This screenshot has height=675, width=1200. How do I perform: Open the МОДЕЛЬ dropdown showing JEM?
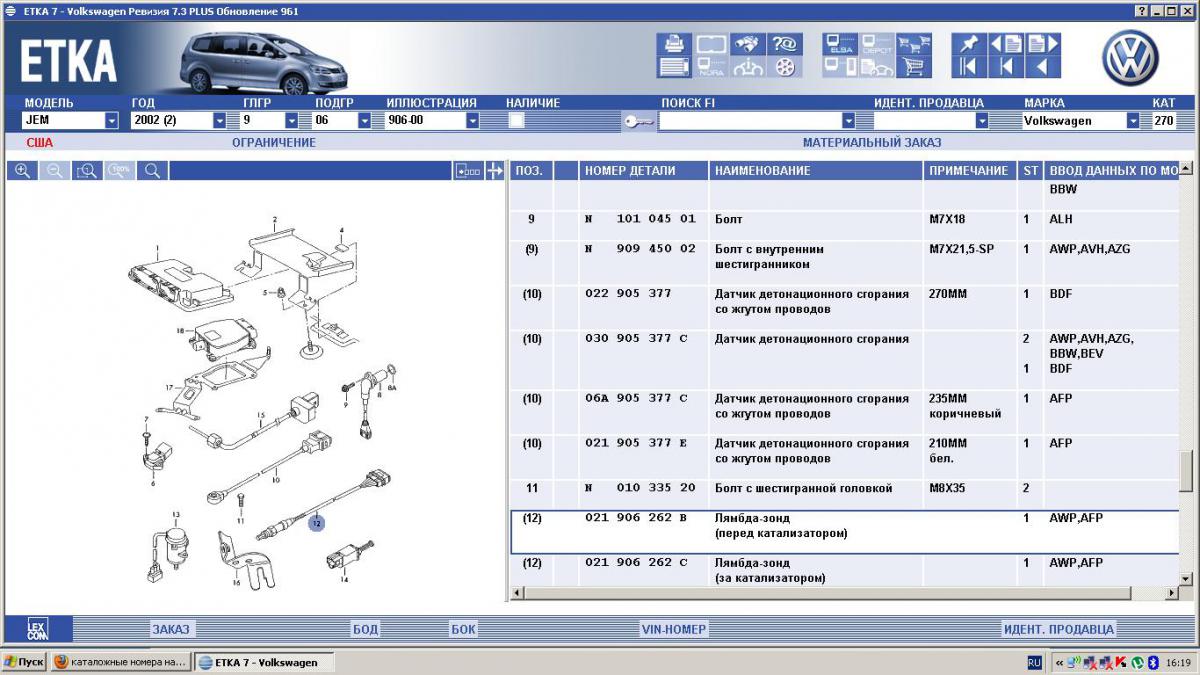pyautogui.click(x=112, y=121)
